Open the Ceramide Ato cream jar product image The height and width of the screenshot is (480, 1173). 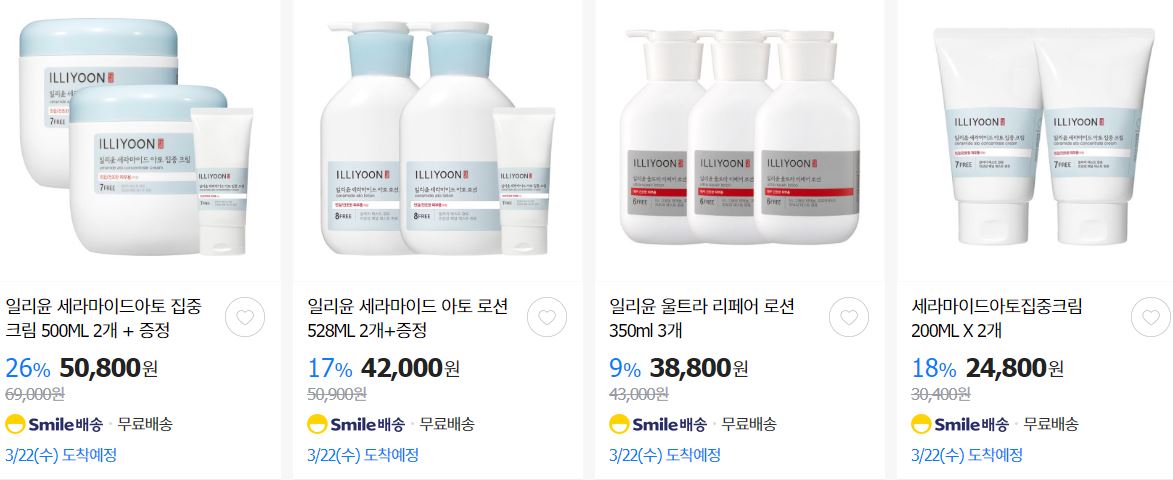pos(136,138)
